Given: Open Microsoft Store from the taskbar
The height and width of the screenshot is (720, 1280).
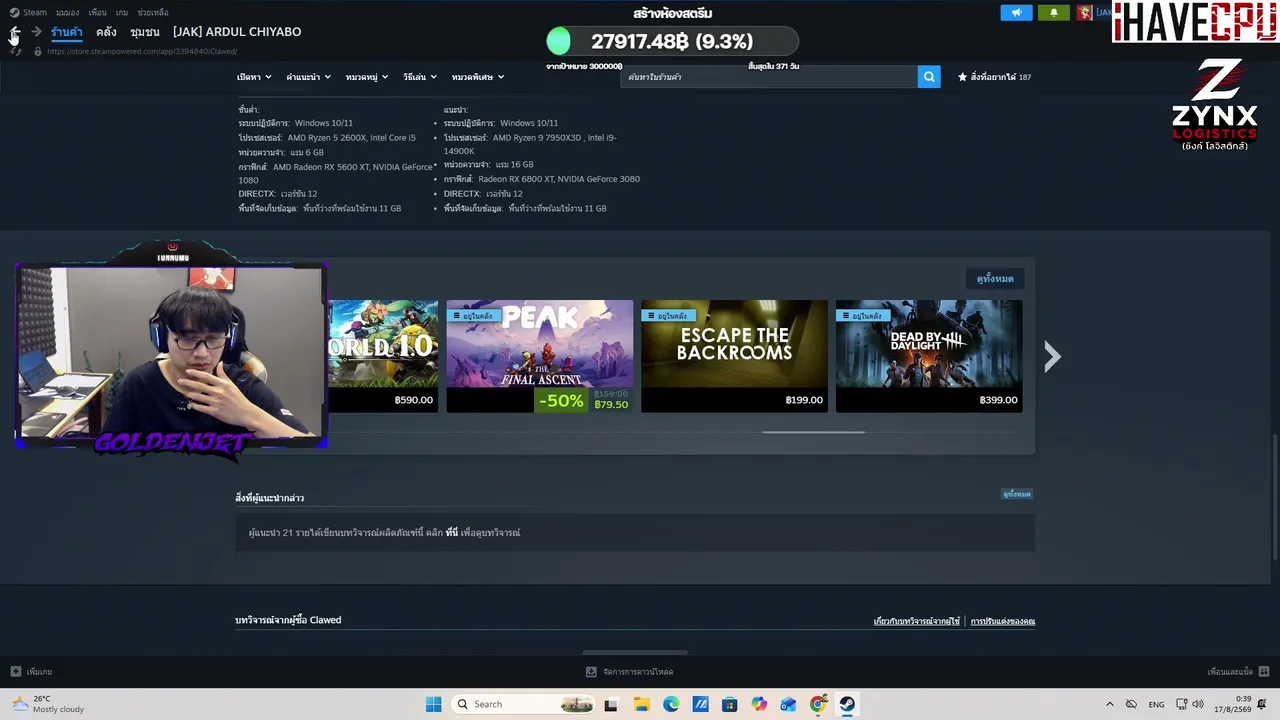Looking at the screenshot, I should 729,704.
